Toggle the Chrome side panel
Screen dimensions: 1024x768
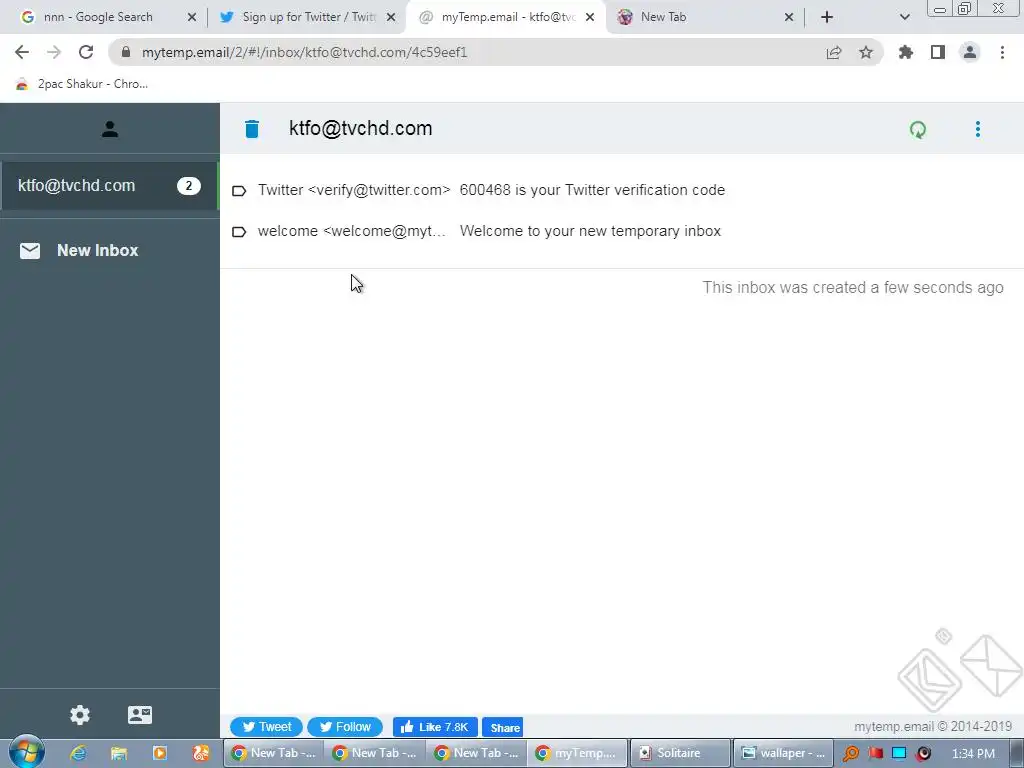coord(938,52)
